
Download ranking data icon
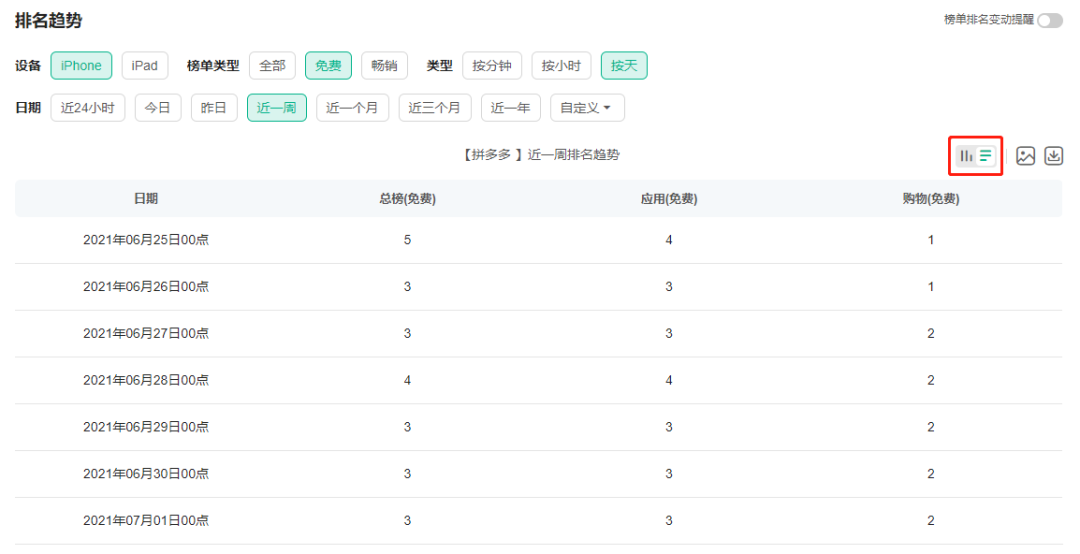pos(1053,156)
